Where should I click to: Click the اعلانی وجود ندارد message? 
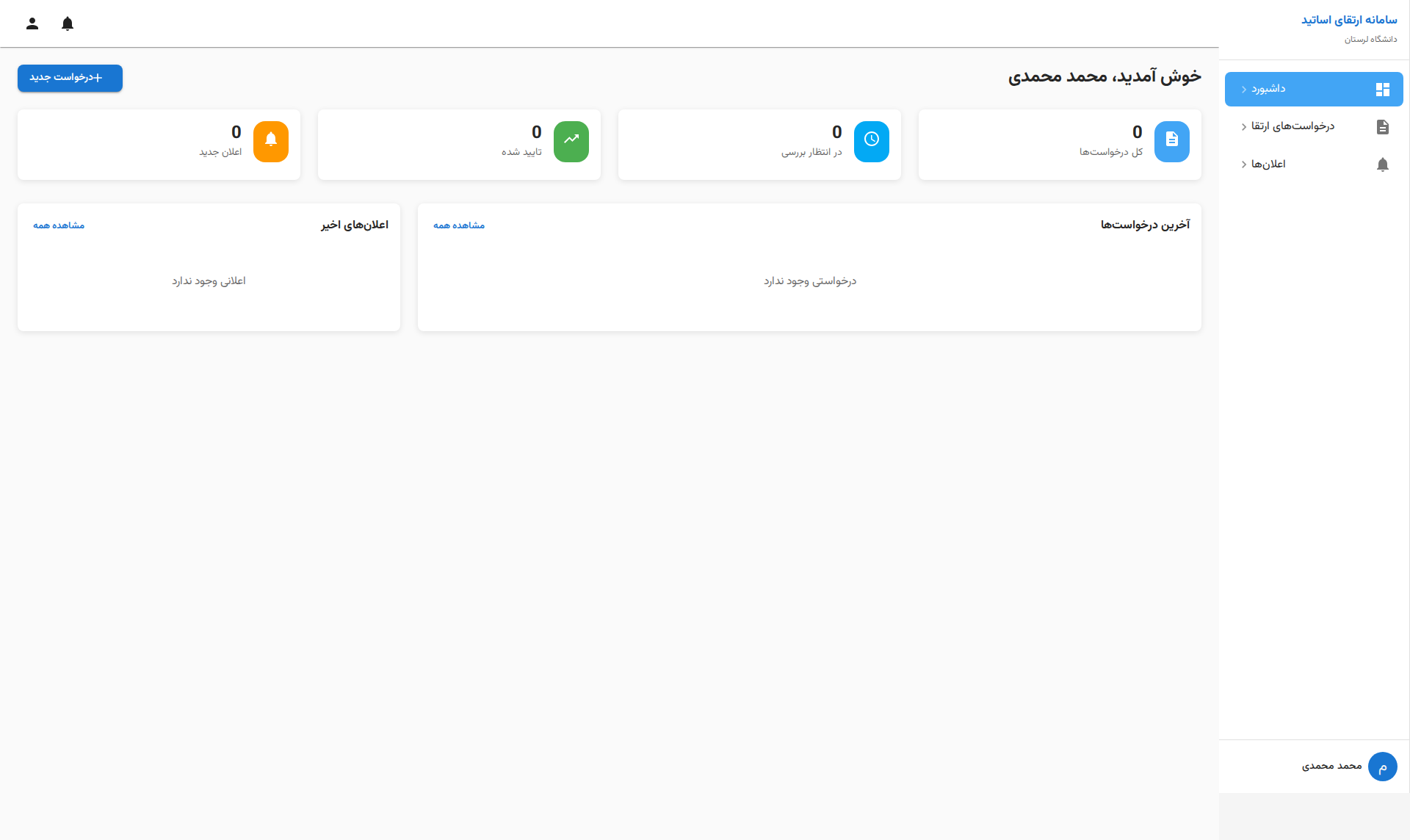point(209,281)
